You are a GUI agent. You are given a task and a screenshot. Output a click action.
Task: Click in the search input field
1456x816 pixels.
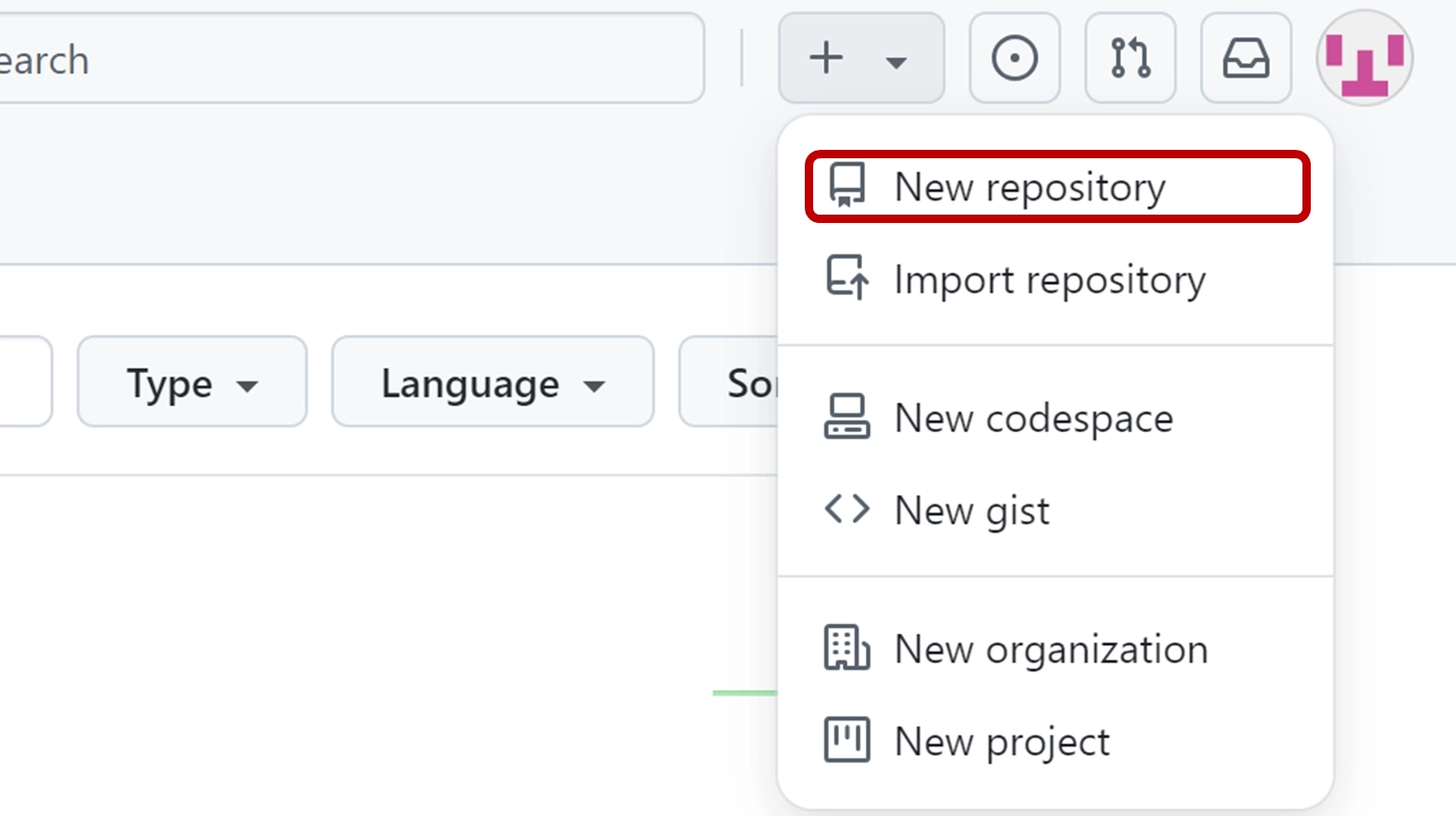click(352, 58)
